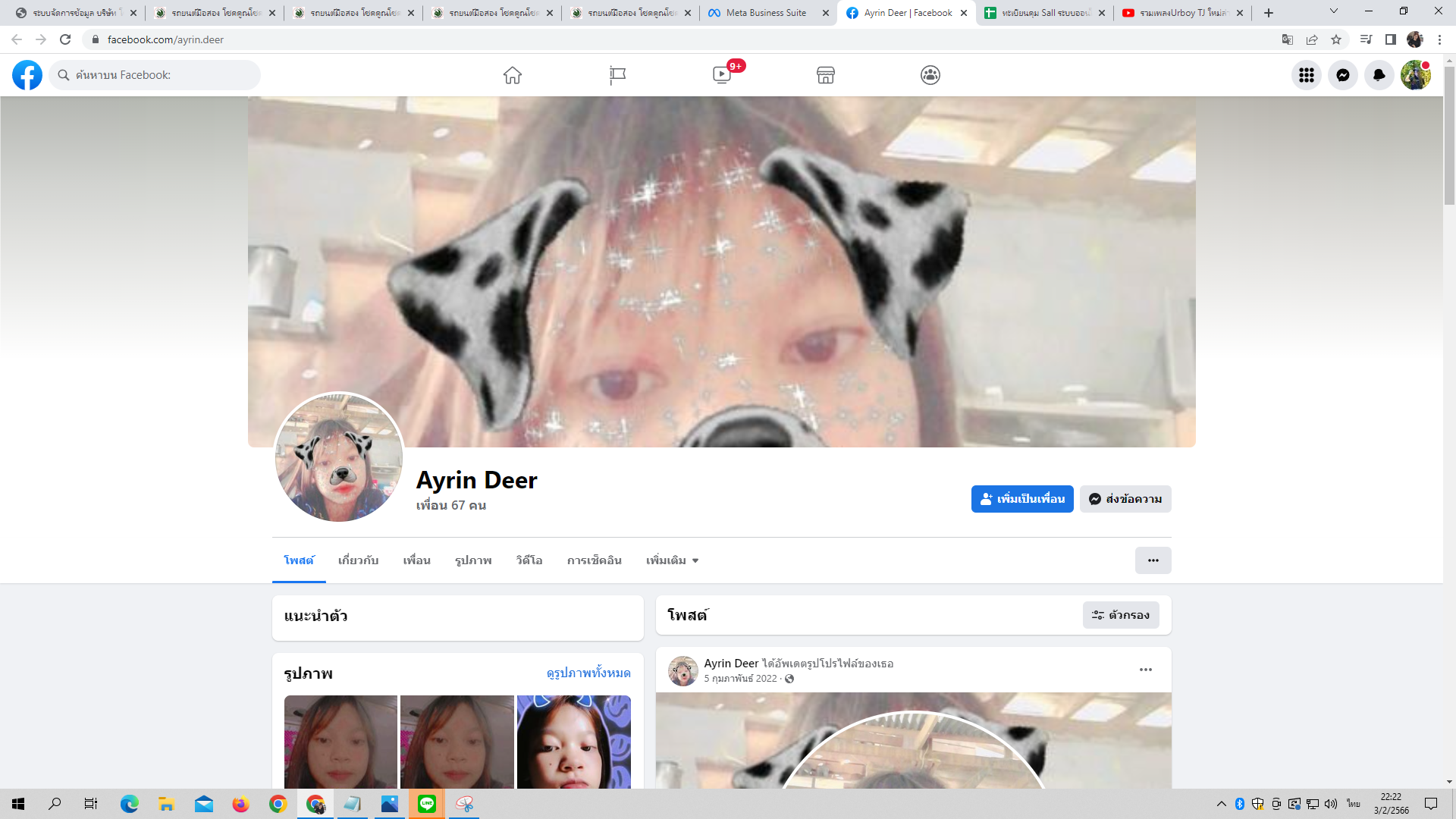Open the Facebook apps grid menu

[x=1307, y=75]
